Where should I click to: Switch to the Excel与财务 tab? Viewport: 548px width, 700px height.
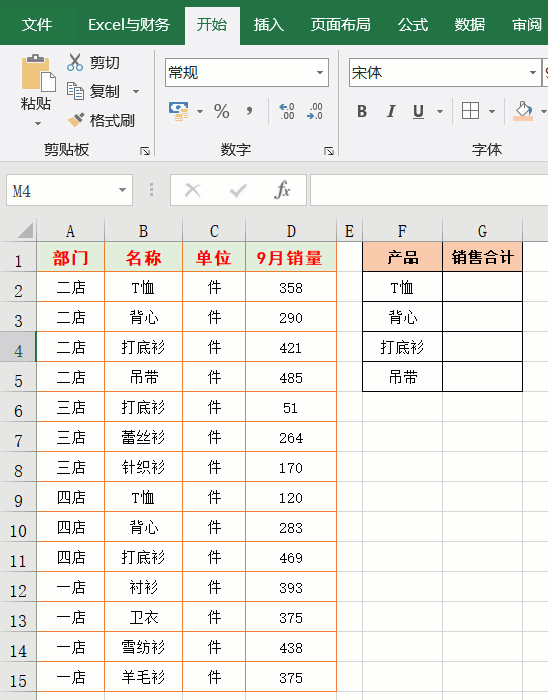coord(129,25)
